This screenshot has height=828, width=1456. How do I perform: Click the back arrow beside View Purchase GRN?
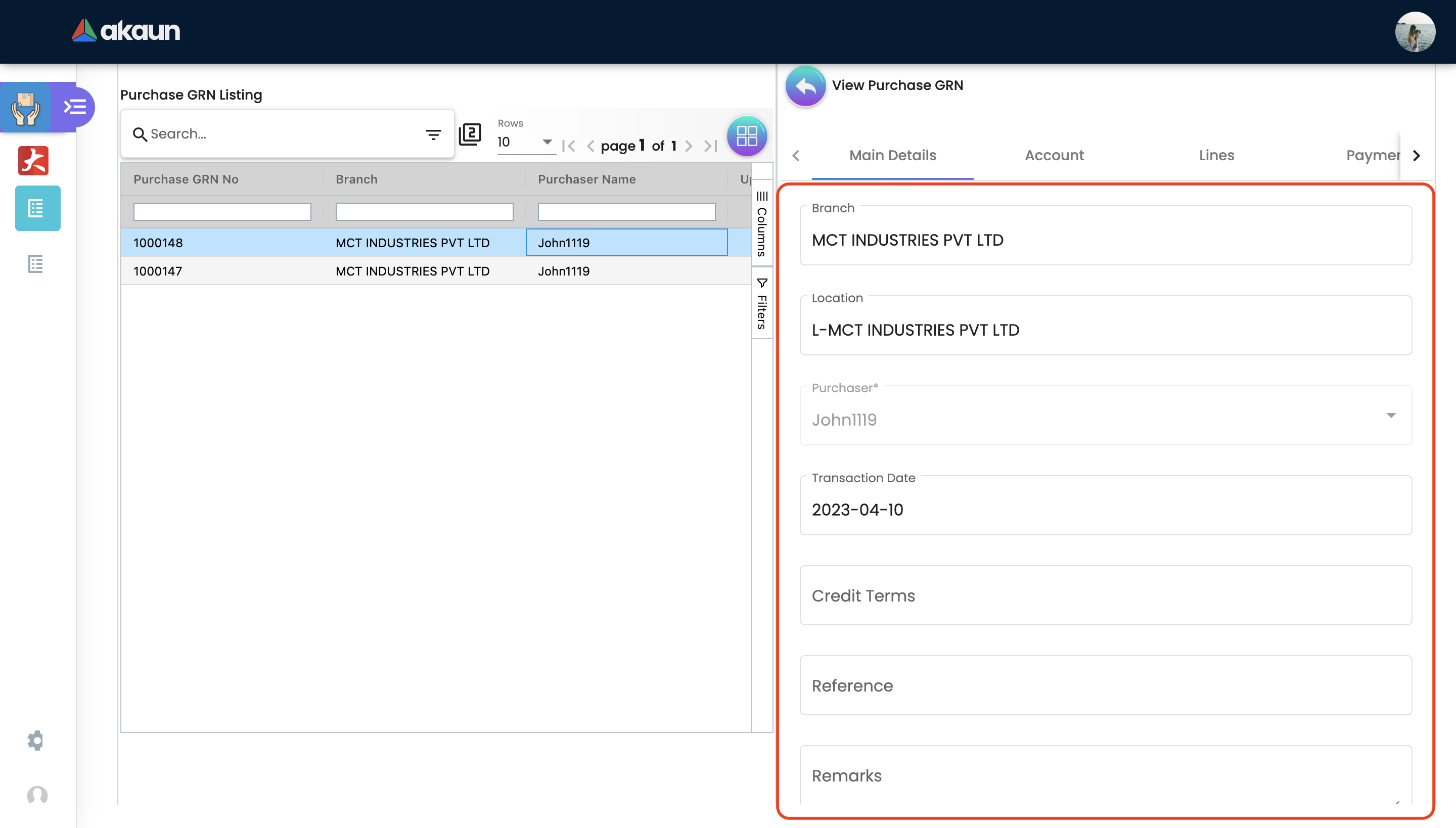pyautogui.click(x=805, y=86)
